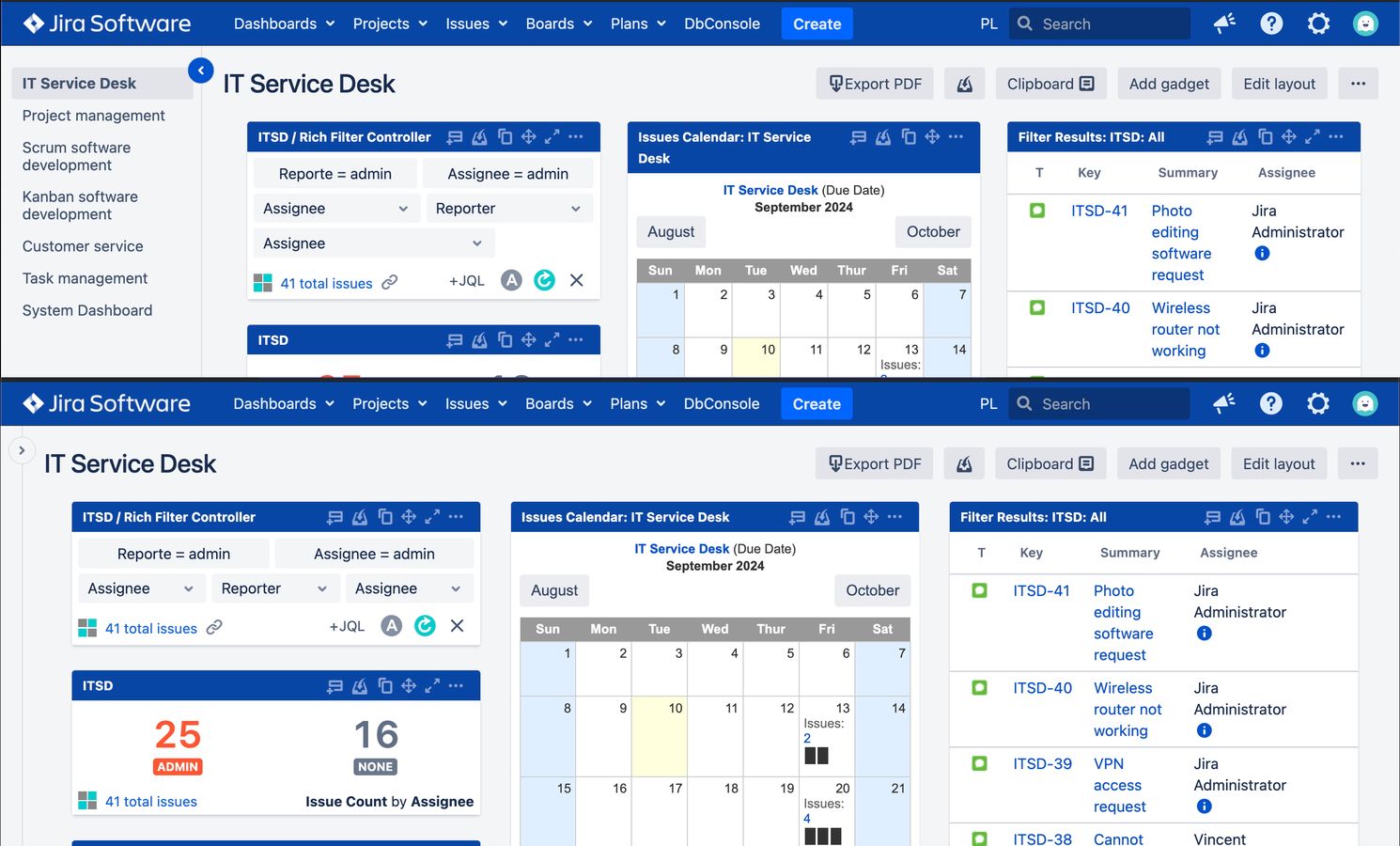The height and width of the screenshot is (846, 1400).
Task: Open the help question-mark icon in the upper view
Action: pyautogui.click(x=1271, y=23)
